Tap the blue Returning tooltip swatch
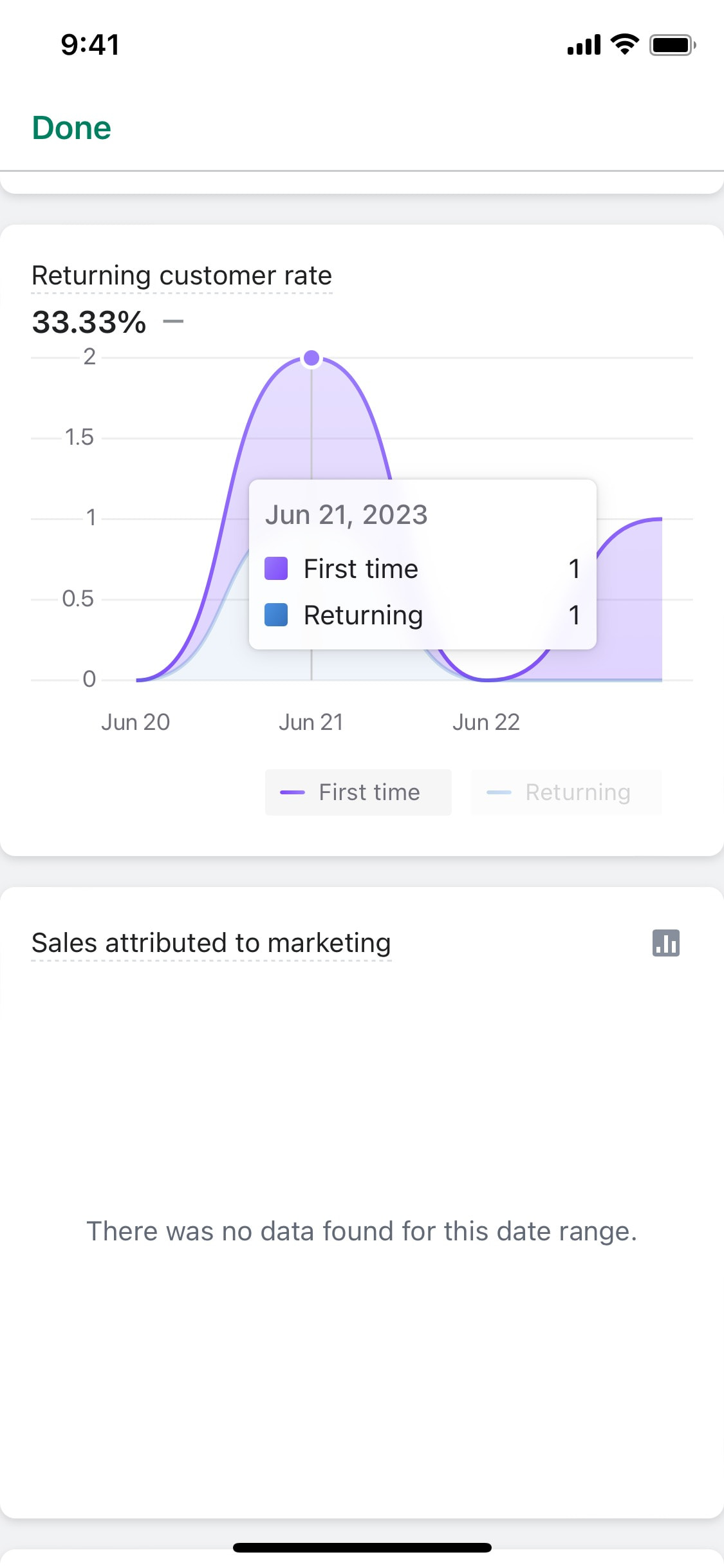Image resolution: width=724 pixels, height=1568 pixels. (x=276, y=615)
